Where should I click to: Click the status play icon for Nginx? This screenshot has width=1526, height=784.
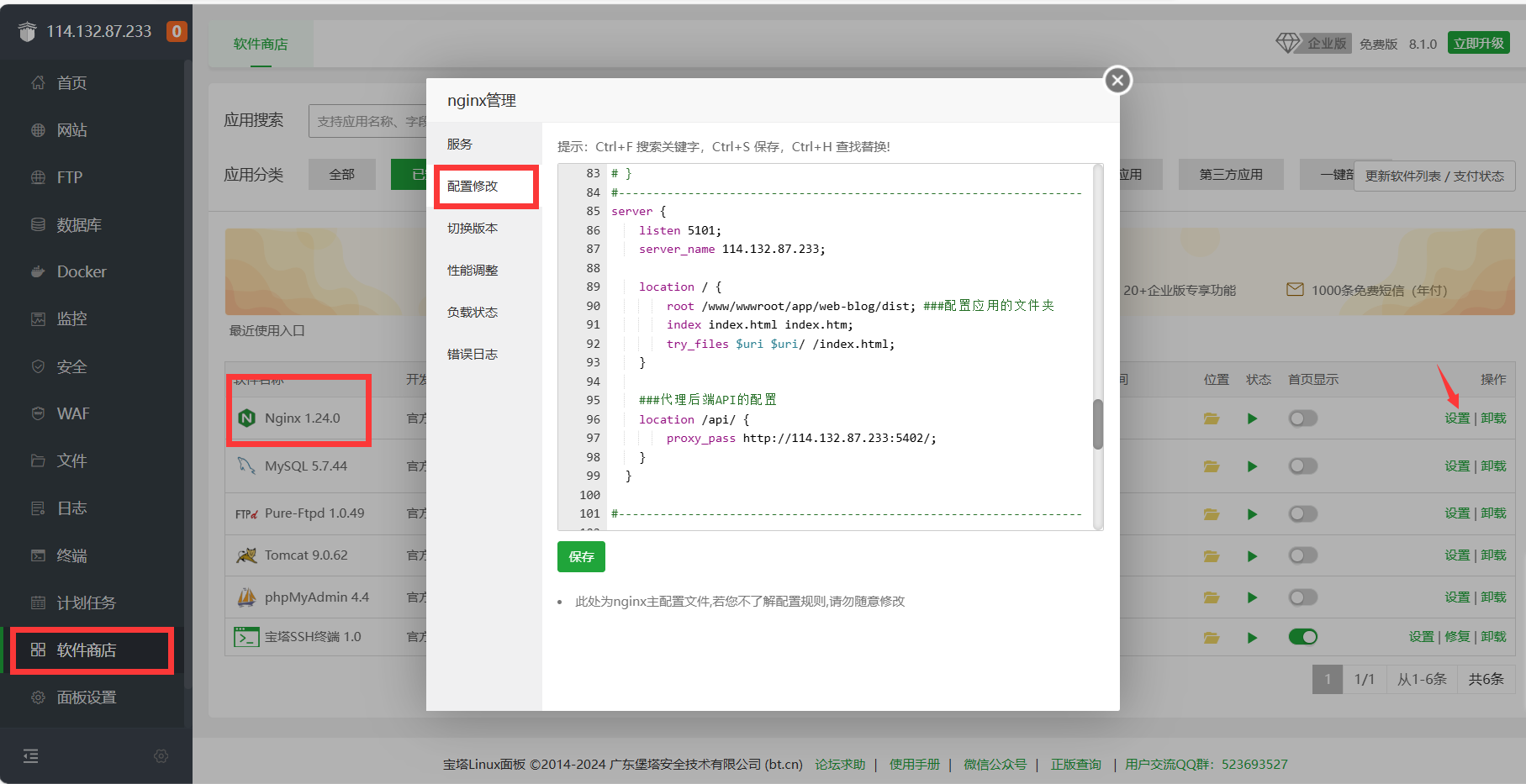[1252, 418]
